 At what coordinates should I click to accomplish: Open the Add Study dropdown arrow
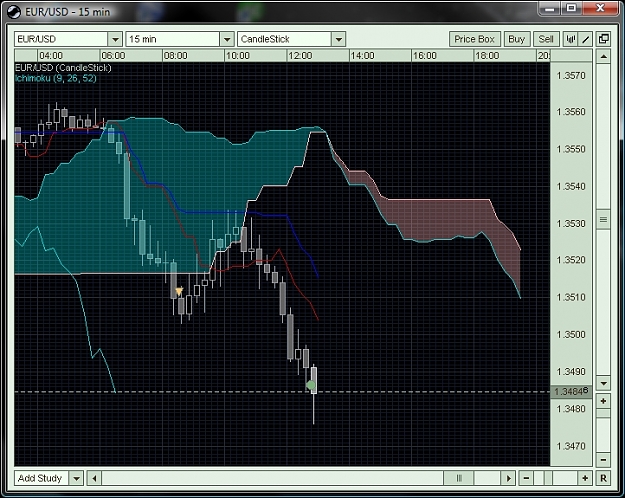coord(76,478)
